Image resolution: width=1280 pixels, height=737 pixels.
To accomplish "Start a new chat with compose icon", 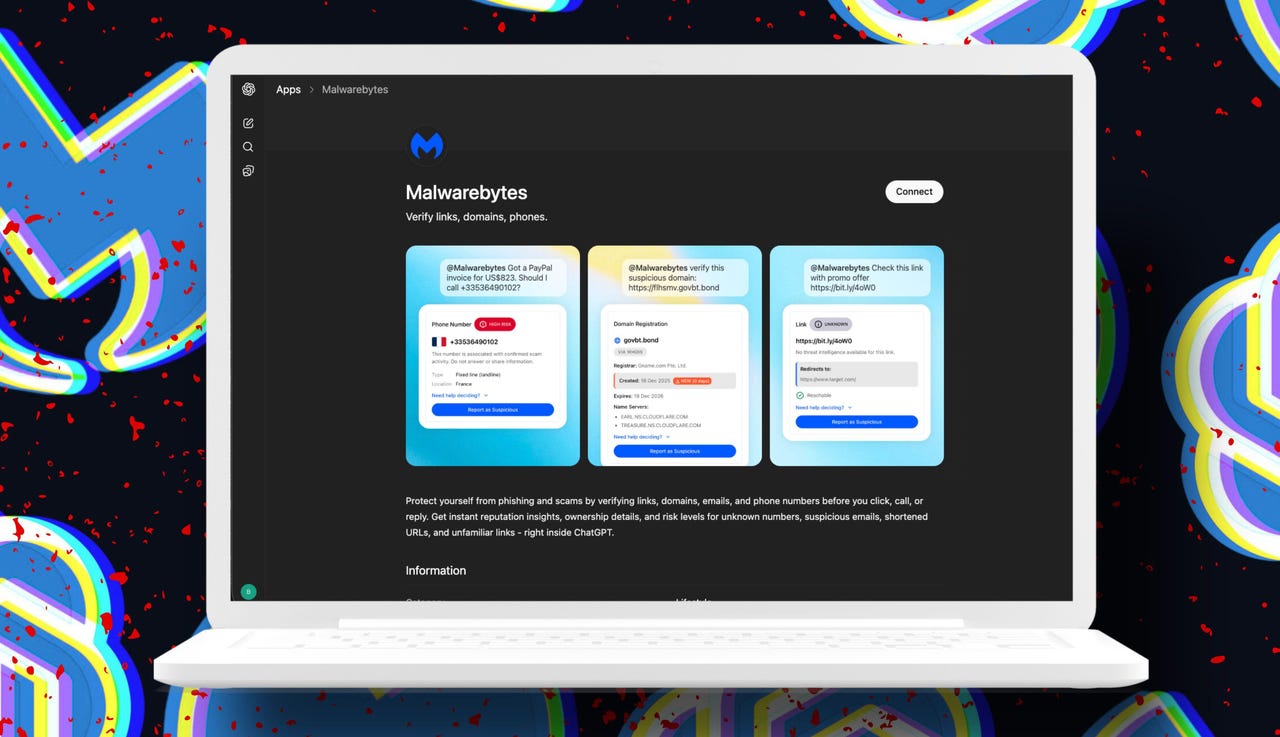I will [x=248, y=123].
